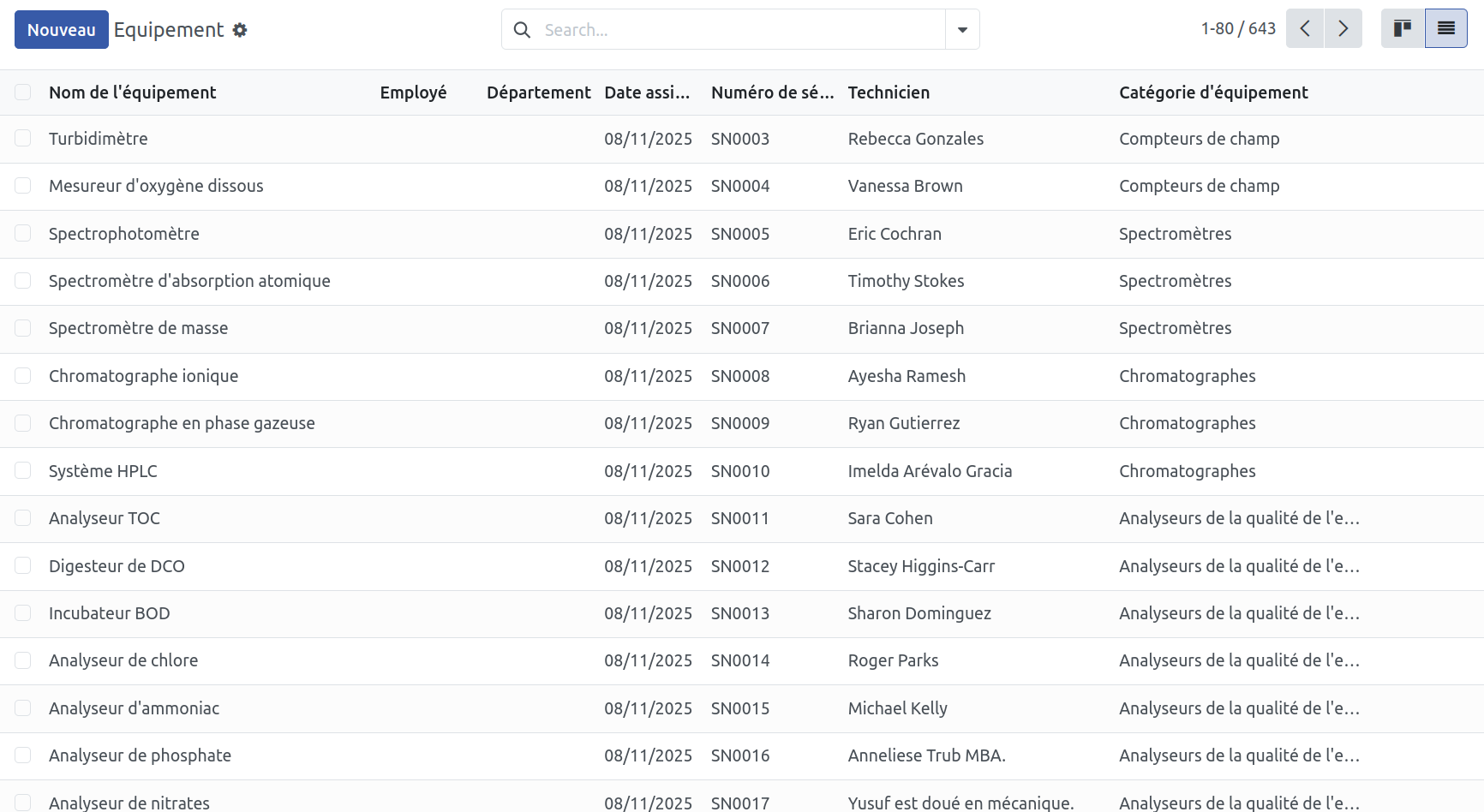Sort by Technicien column header
The image size is (1484, 812).
coord(889,93)
